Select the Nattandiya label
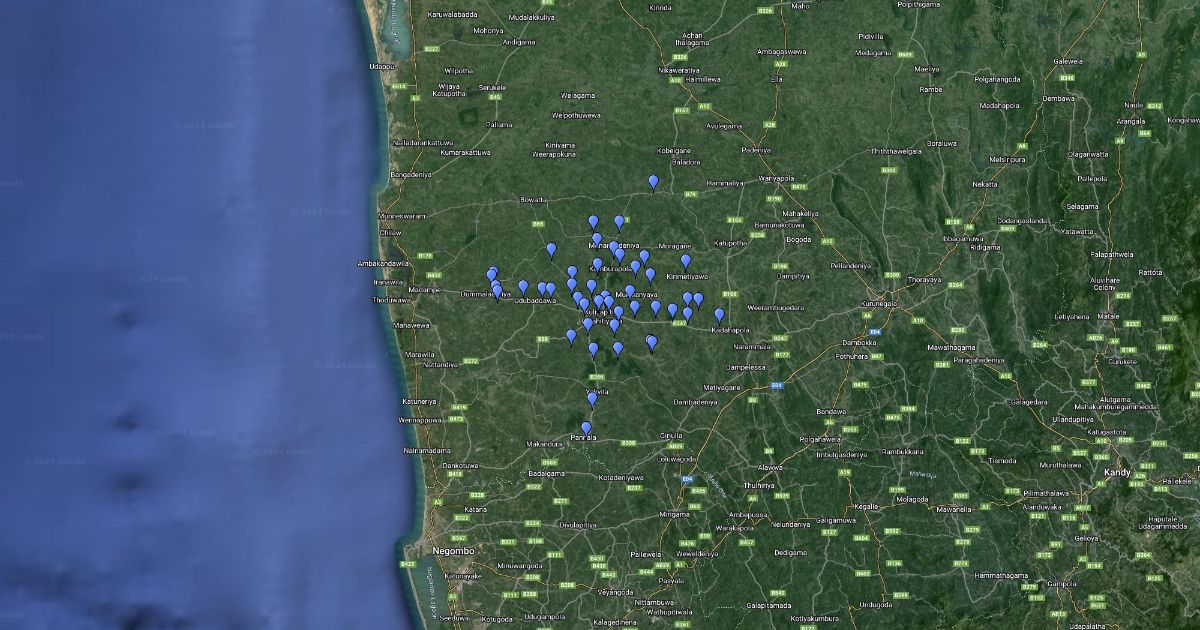This screenshot has width=1200, height=630. point(439,365)
